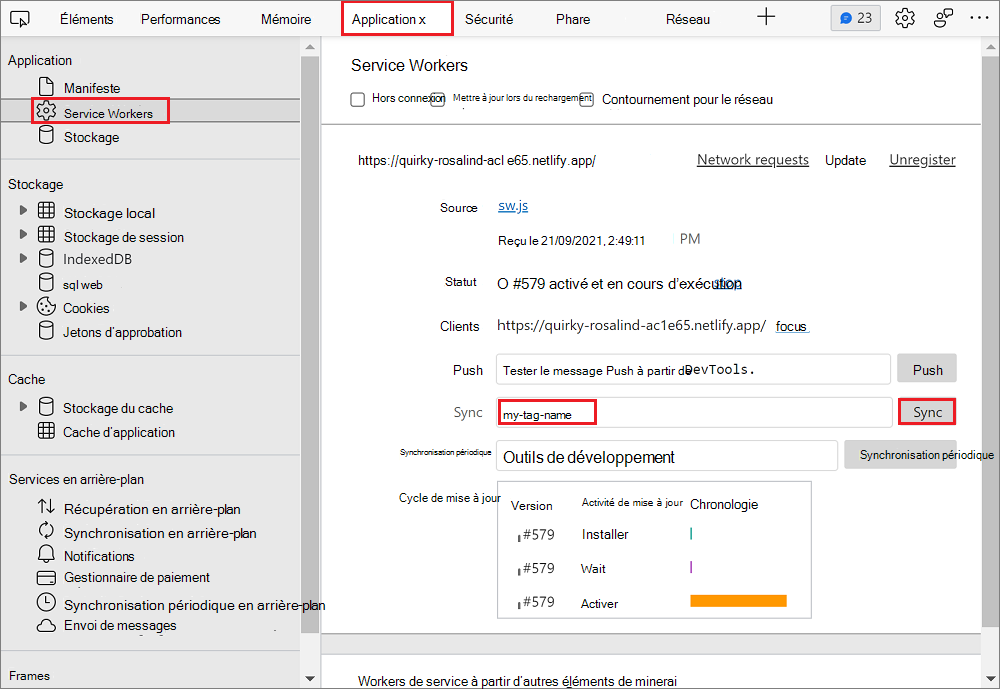Enable the Hors connexion checkbox

(356, 99)
